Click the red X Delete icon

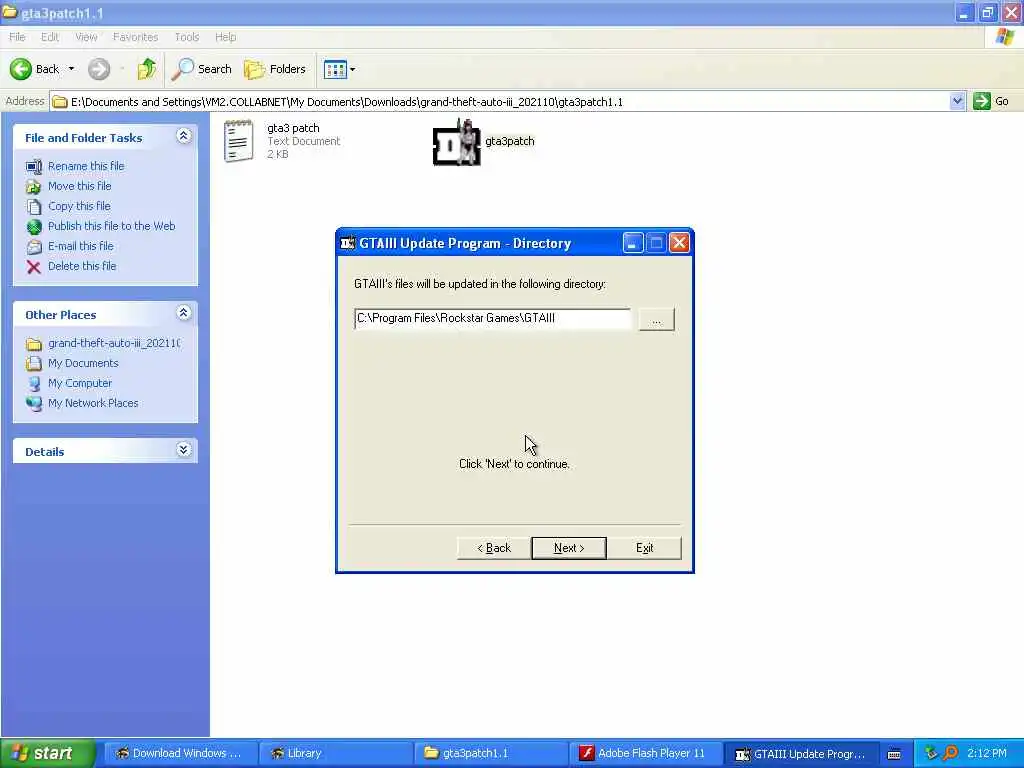tap(33, 266)
